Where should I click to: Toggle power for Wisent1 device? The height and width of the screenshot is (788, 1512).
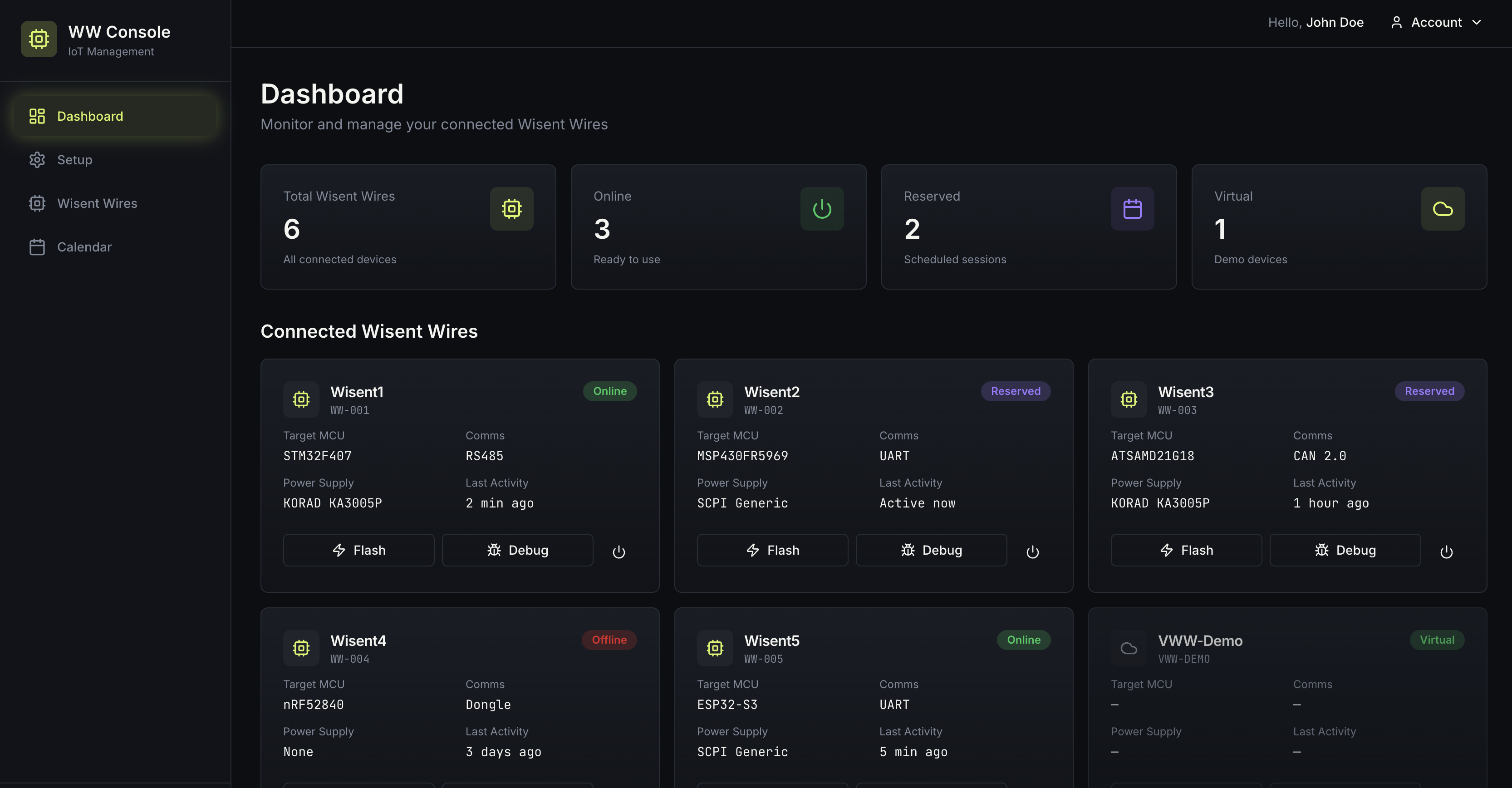coord(619,551)
